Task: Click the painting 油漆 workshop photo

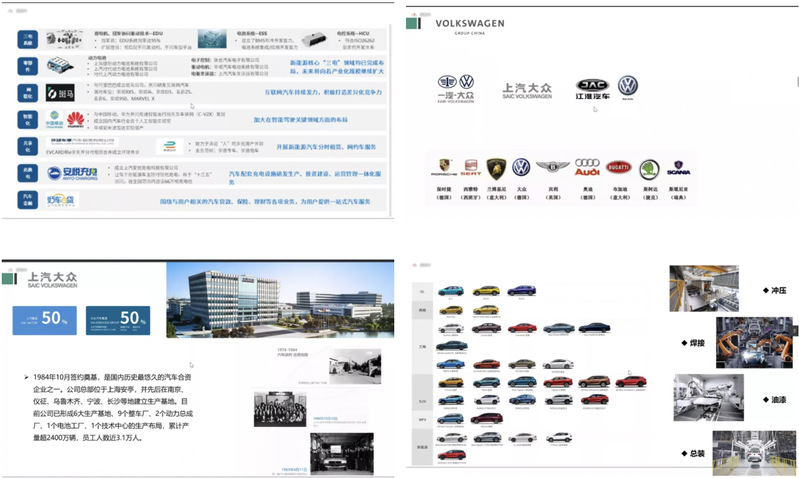Action: pos(708,397)
